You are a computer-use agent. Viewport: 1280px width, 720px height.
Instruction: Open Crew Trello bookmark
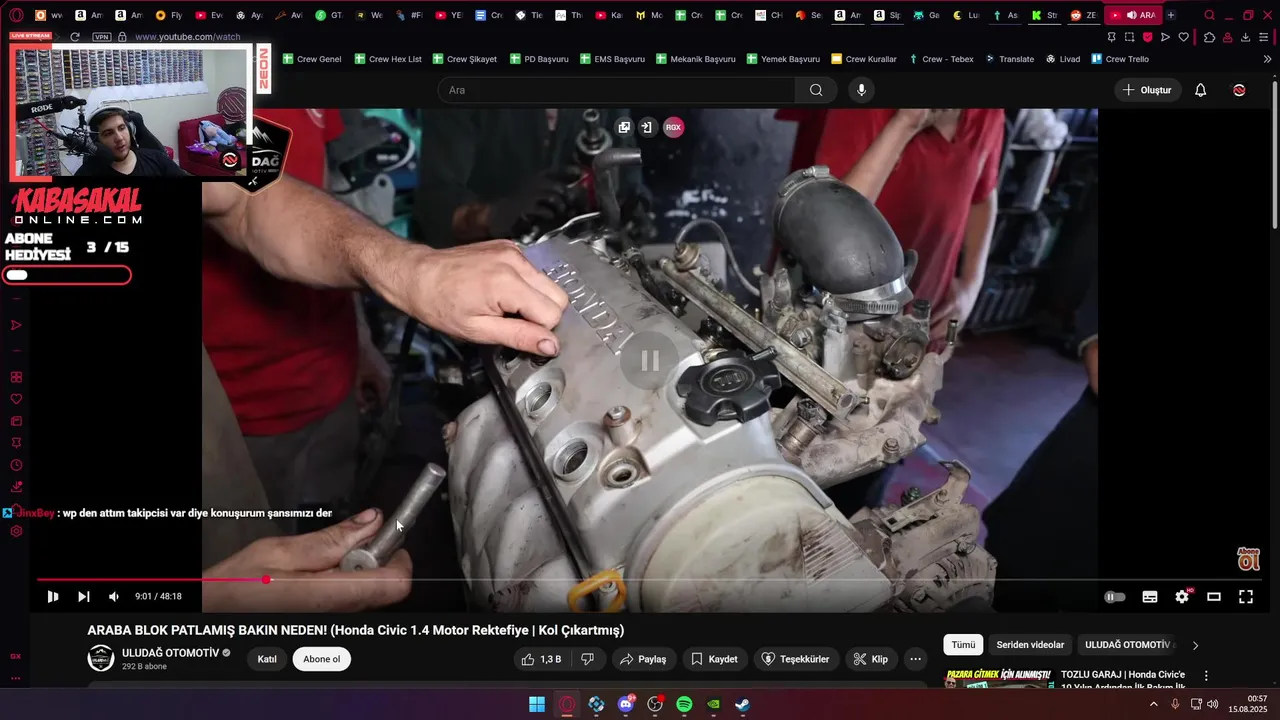(1120, 59)
